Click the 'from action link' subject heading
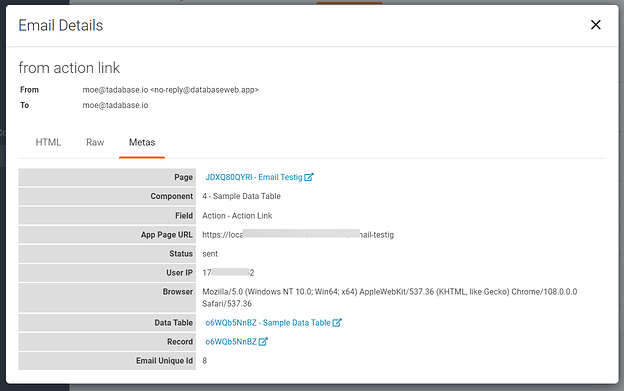The image size is (624, 391). (x=69, y=68)
